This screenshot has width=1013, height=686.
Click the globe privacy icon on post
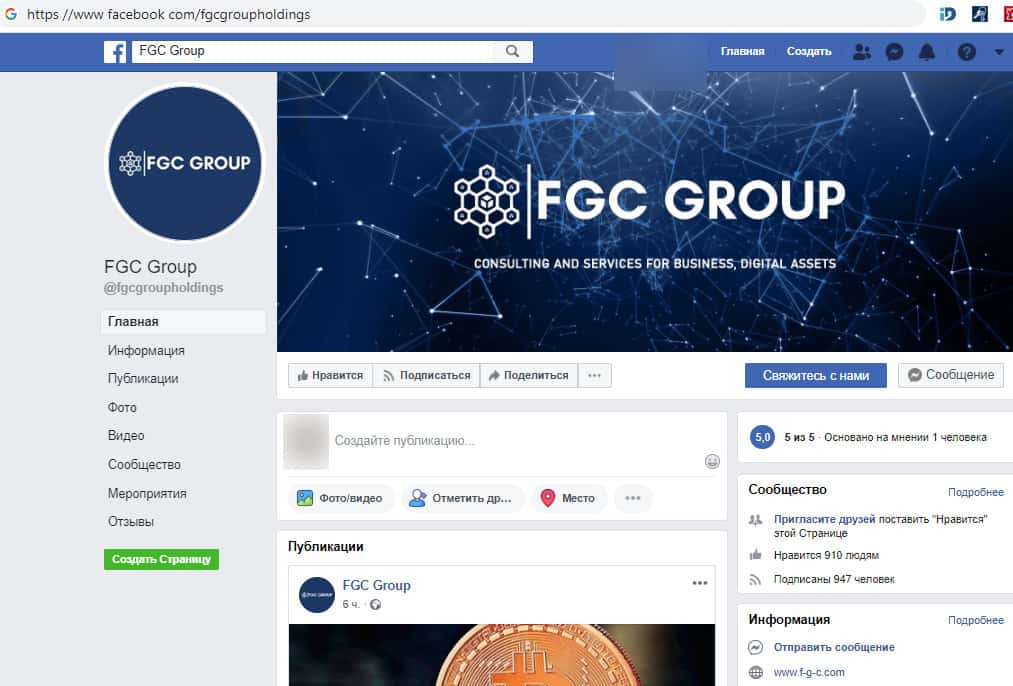[375, 605]
